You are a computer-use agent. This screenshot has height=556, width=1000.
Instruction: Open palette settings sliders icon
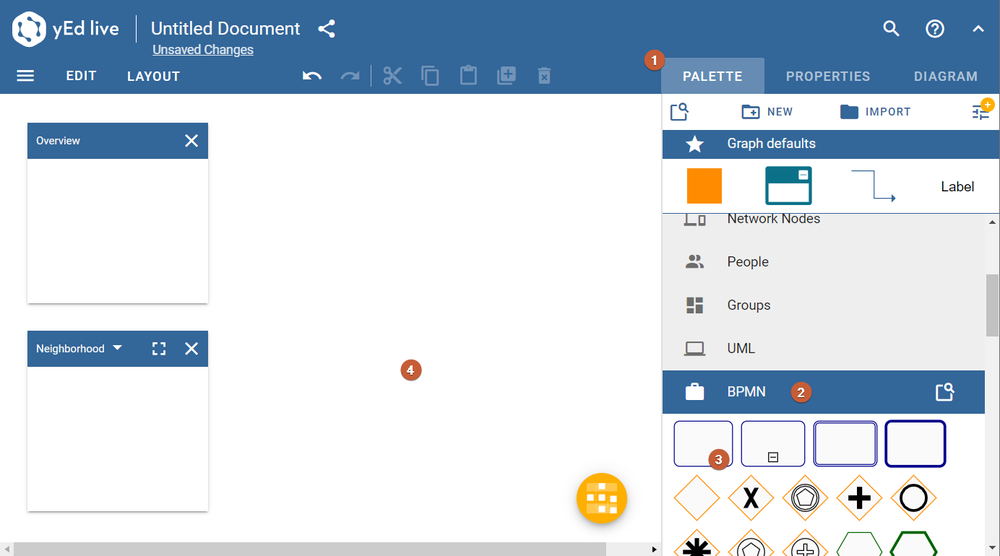(x=982, y=111)
